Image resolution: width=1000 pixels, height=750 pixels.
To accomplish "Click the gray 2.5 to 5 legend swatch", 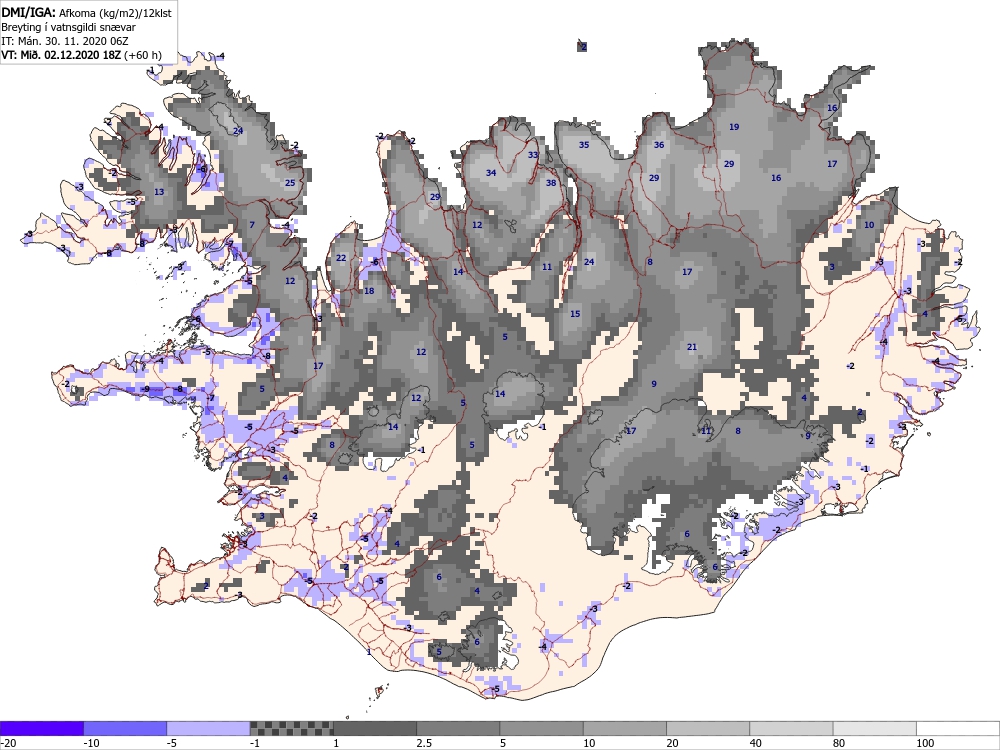I will pos(458,729).
